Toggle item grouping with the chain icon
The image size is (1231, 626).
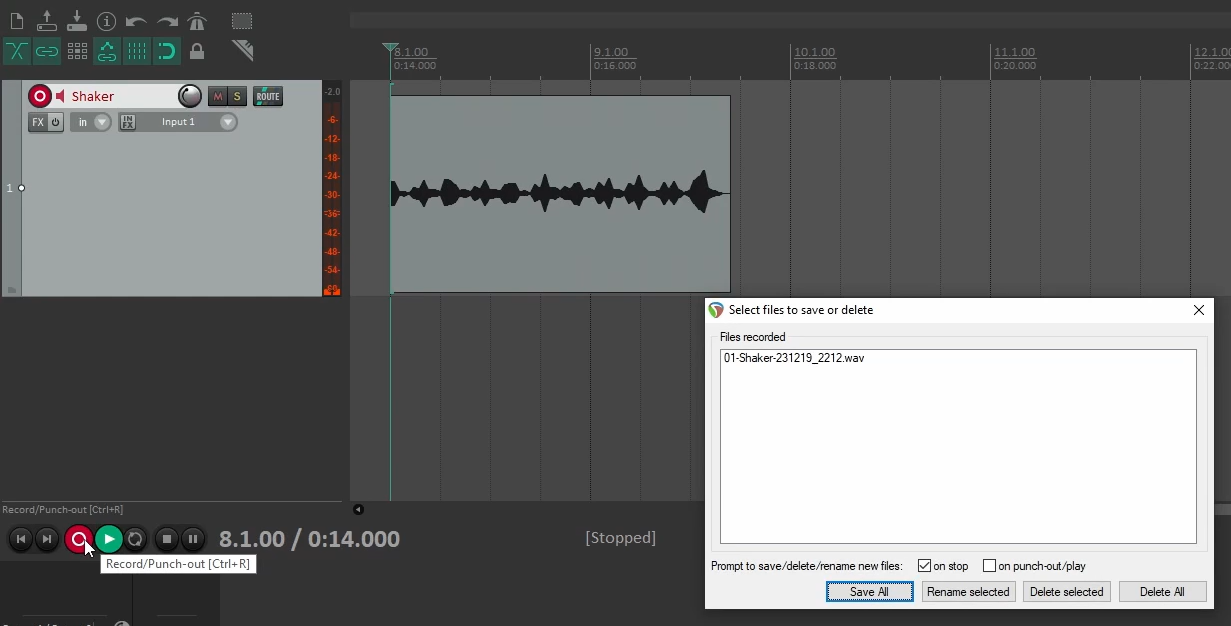(46, 51)
